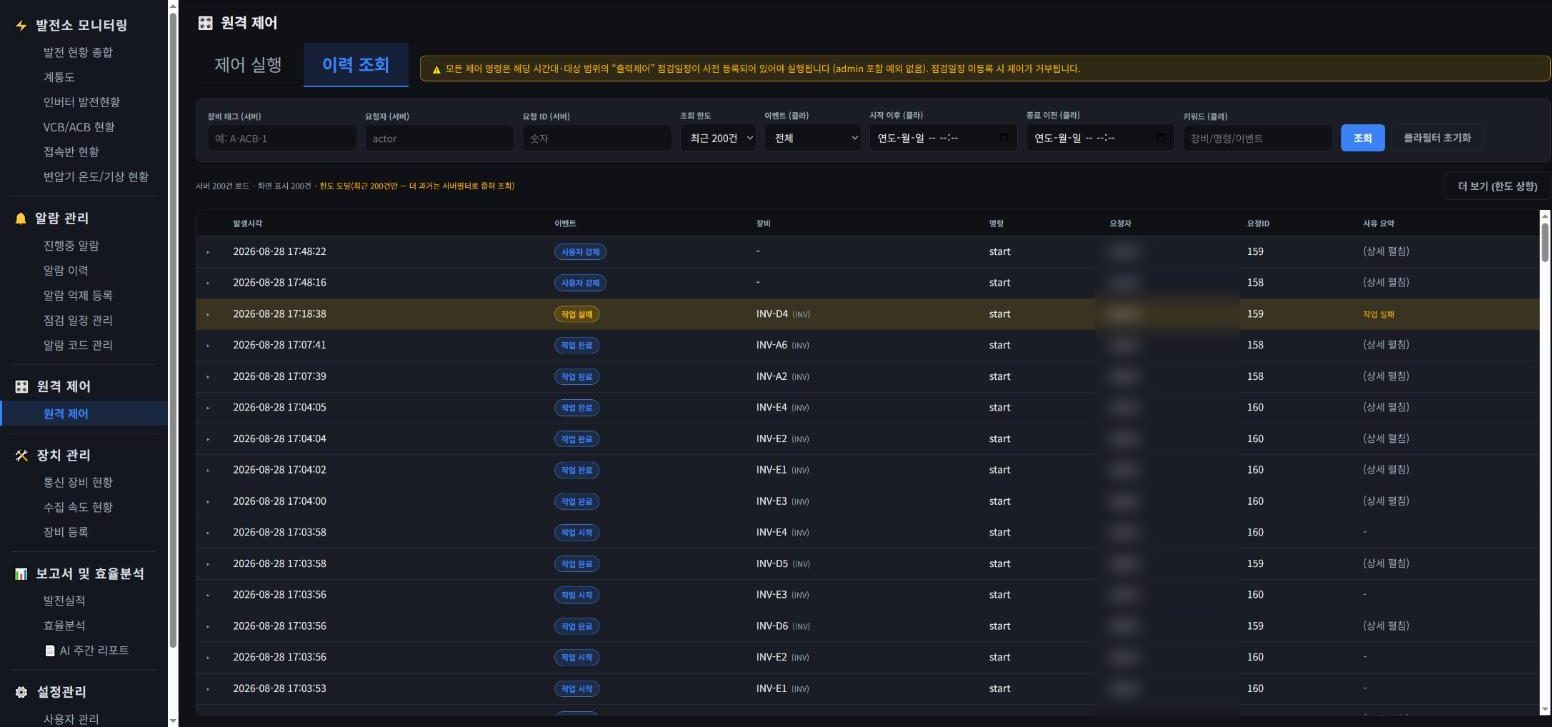Viewport: 1552px width, 727px height.
Task: Click (상세 펼침) in the INV-A2 row
Action: 1386,376
